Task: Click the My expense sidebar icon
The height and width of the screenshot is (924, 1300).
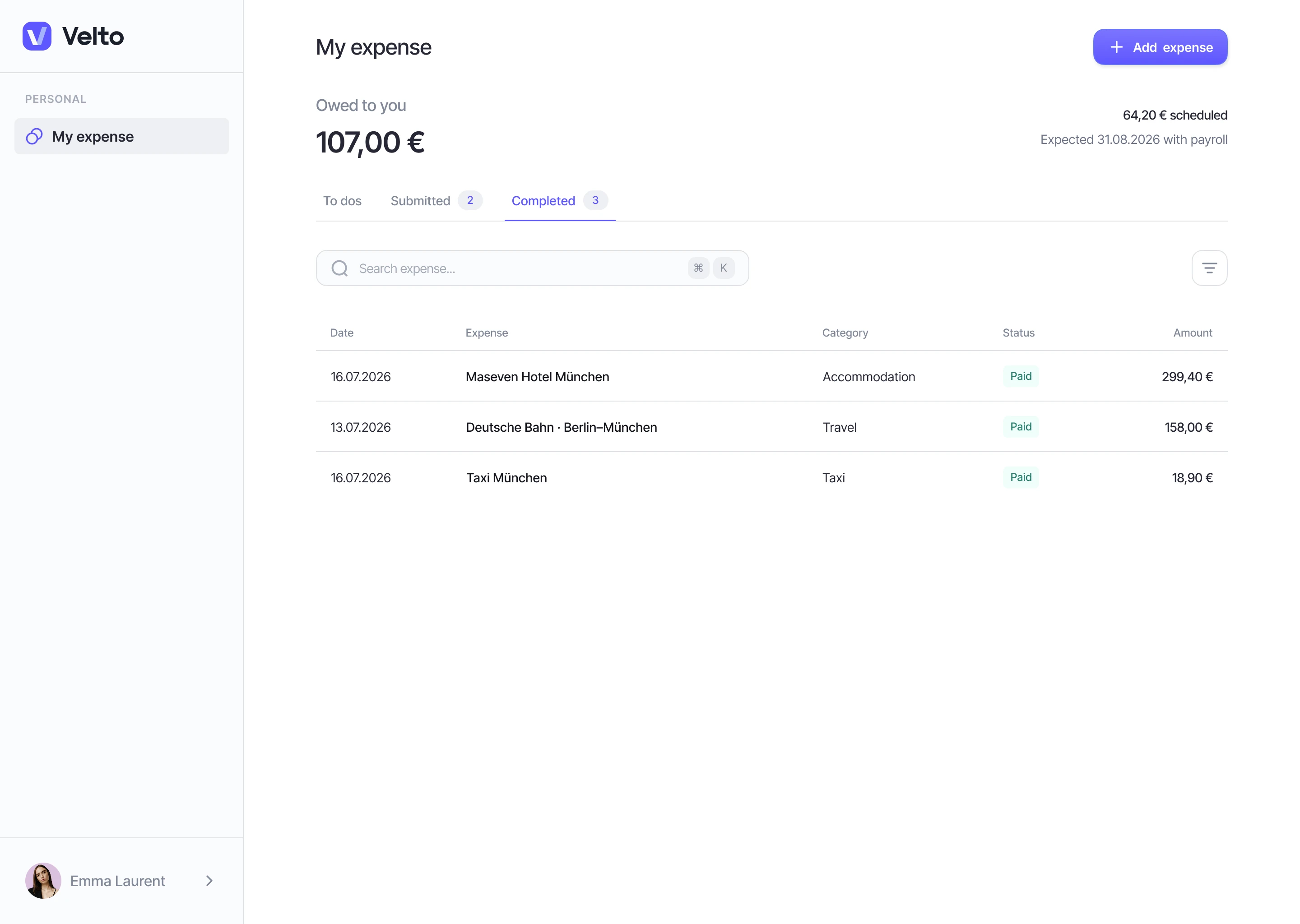Action: (34, 137)
